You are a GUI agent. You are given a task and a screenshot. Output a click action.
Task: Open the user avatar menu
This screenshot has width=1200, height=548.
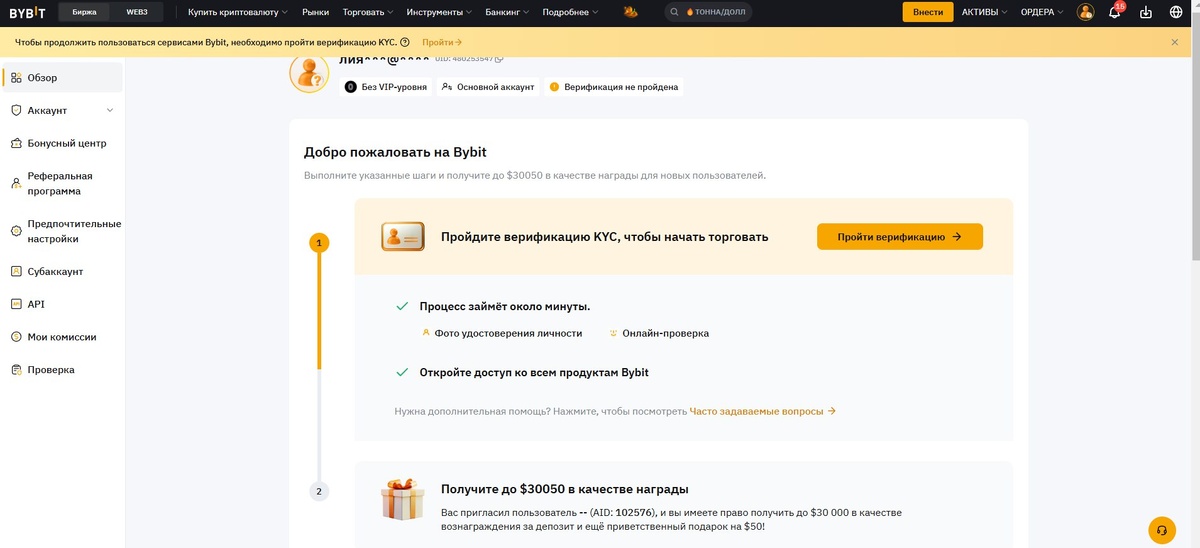click(1085, 12)
